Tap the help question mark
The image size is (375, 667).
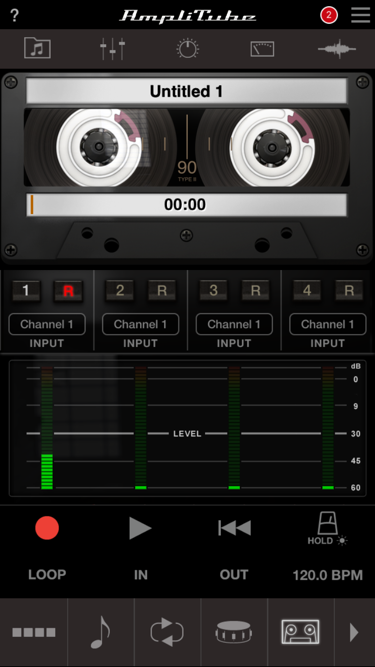point(14,16)
